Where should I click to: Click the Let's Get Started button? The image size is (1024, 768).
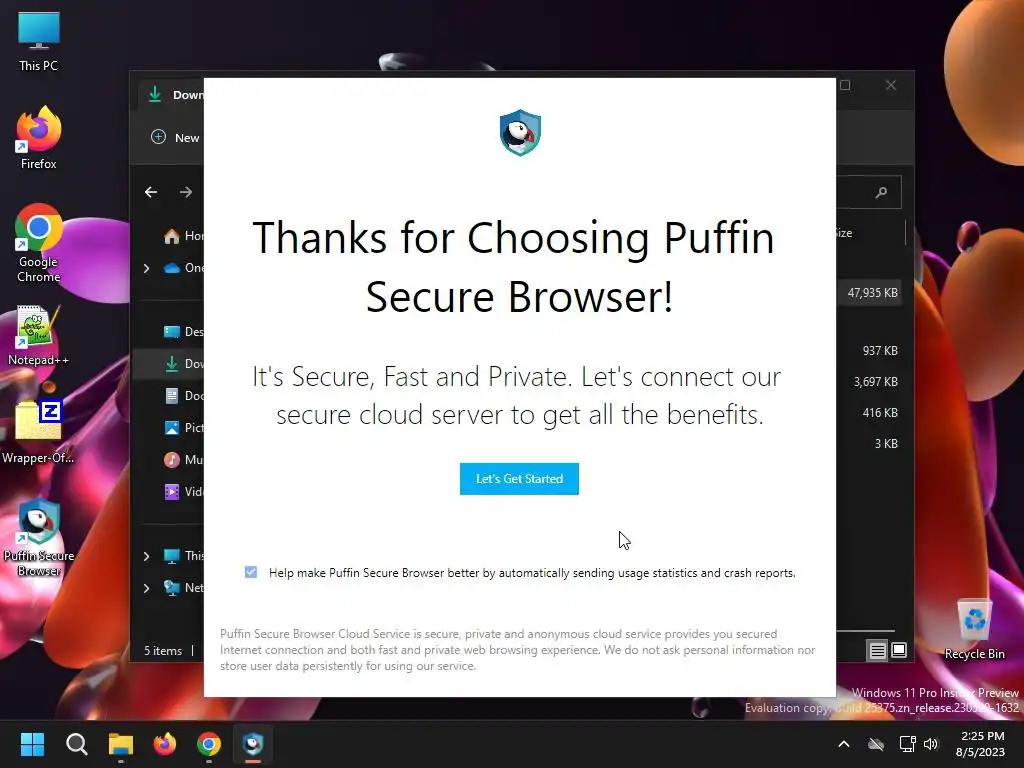tap(519, 479)
